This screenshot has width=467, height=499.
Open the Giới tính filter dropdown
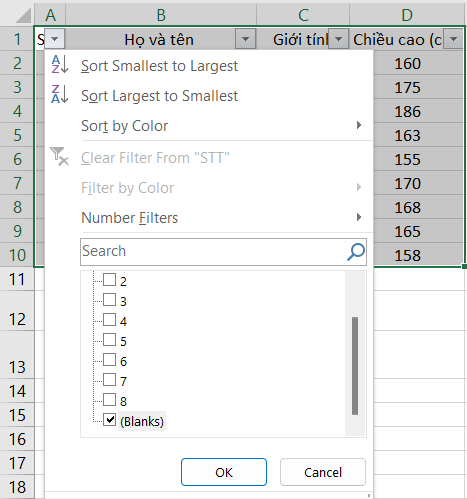click(338, 39)
